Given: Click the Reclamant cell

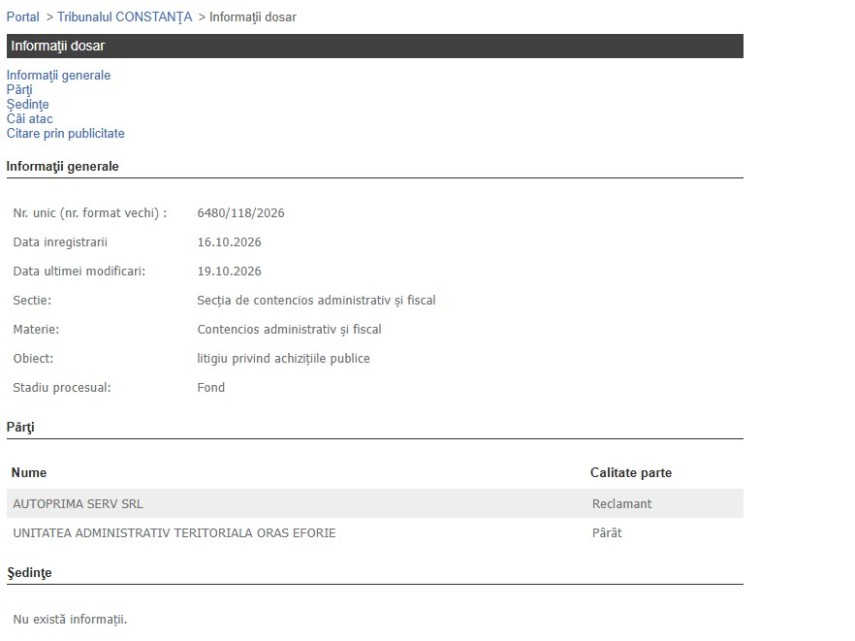Looking at the screenshot, I should click(622, 504).
